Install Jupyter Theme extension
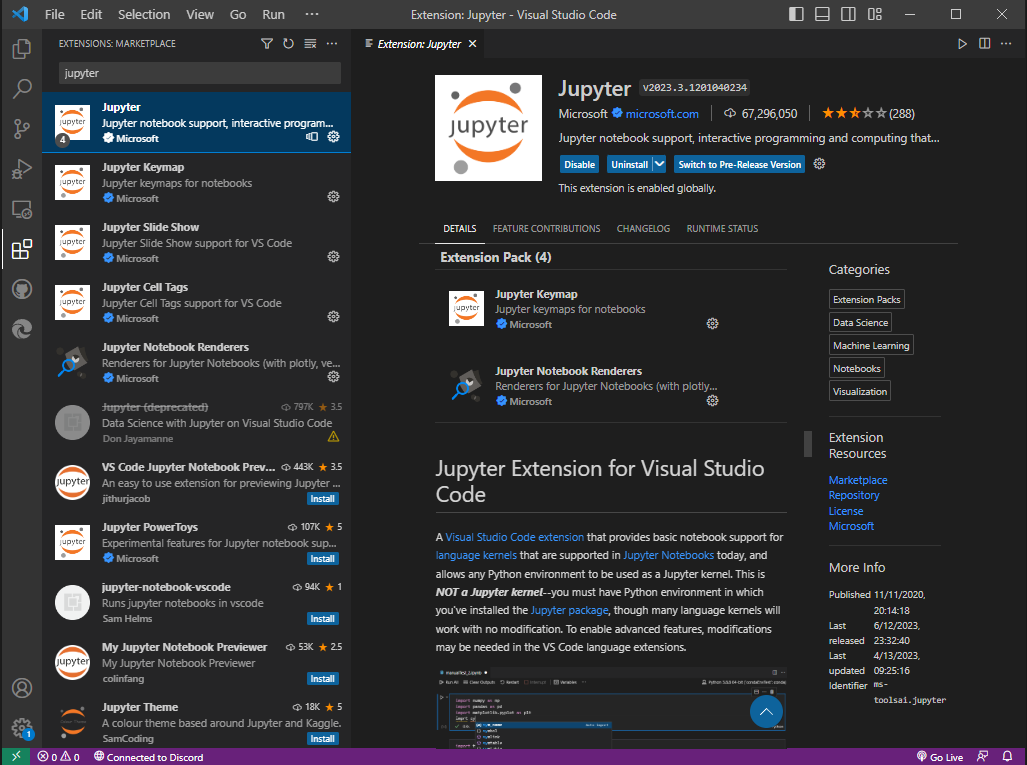Viewport: 1027px width, 765px height. pyautogui.click(x=322, y=738)
